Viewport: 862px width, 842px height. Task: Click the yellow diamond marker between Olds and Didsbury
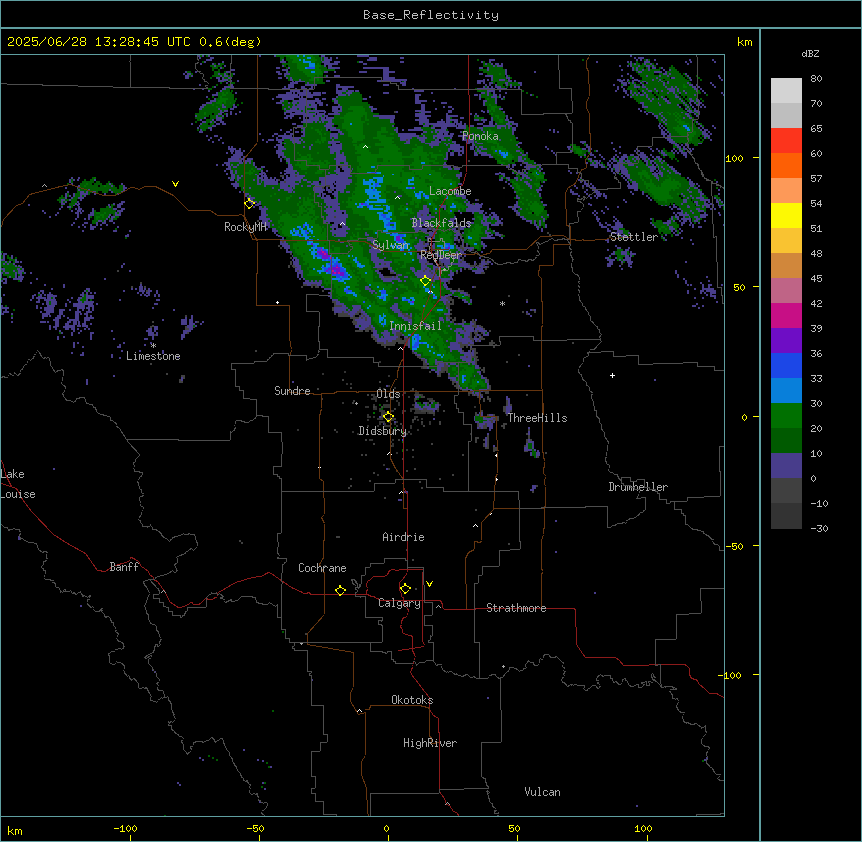[x=388, y=417]
